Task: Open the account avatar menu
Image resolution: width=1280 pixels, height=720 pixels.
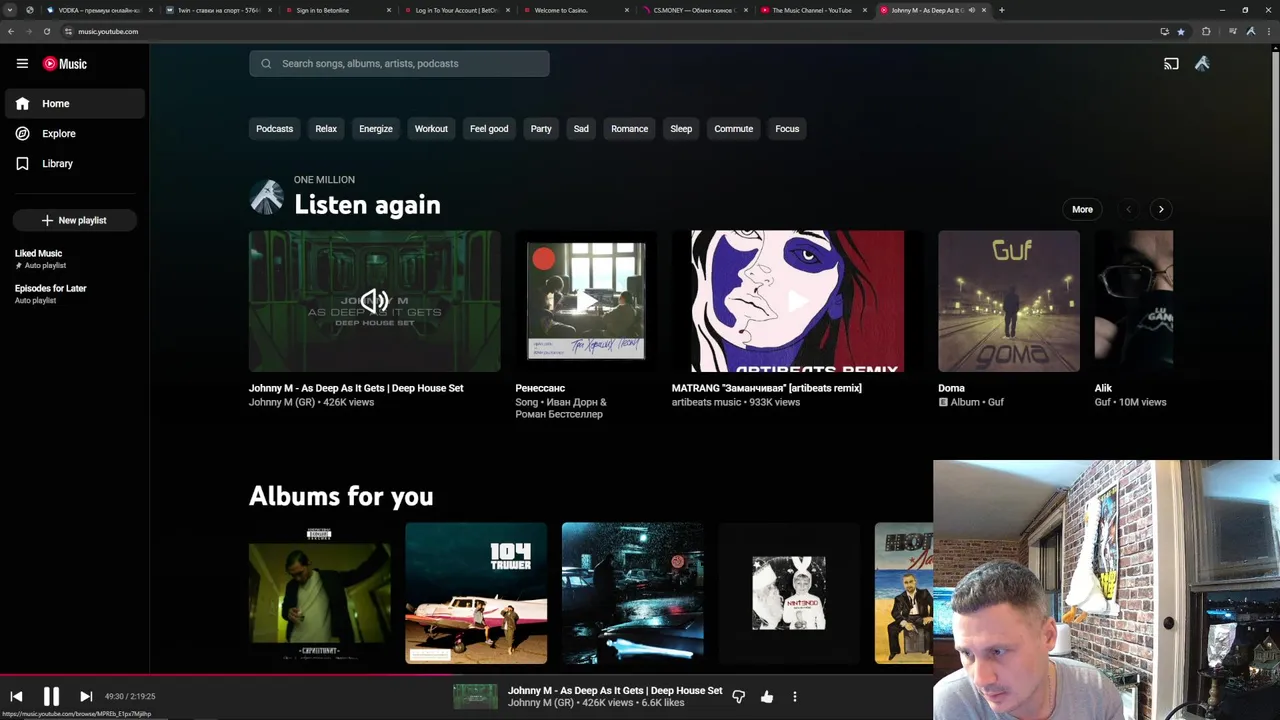Action: coord(1202,63)
